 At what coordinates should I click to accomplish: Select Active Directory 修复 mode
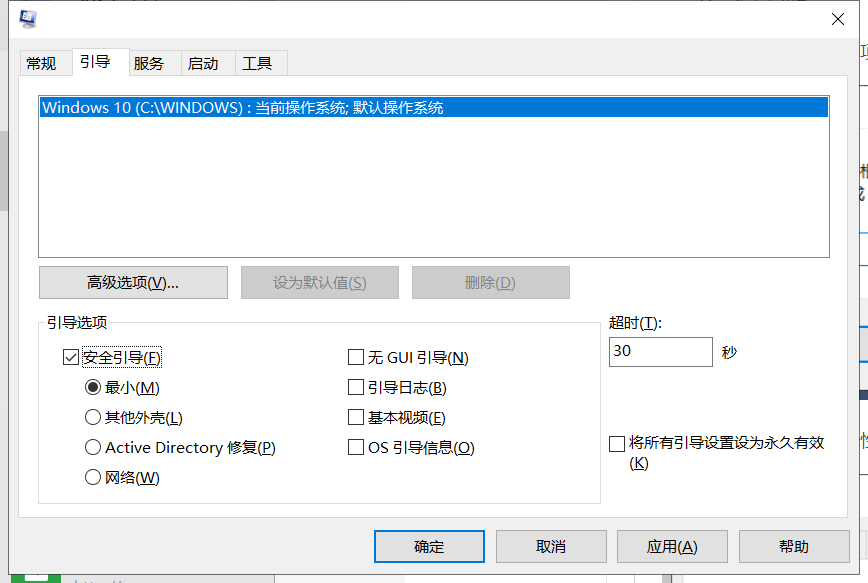coord(92,447)
